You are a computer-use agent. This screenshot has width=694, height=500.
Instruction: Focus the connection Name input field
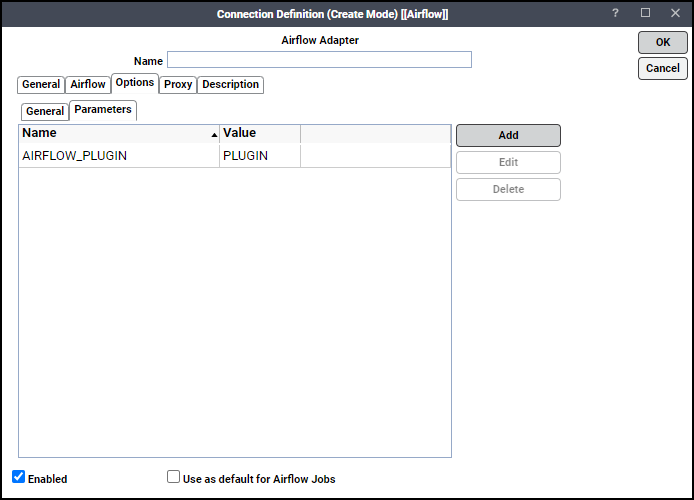click(x=319, y=60)
